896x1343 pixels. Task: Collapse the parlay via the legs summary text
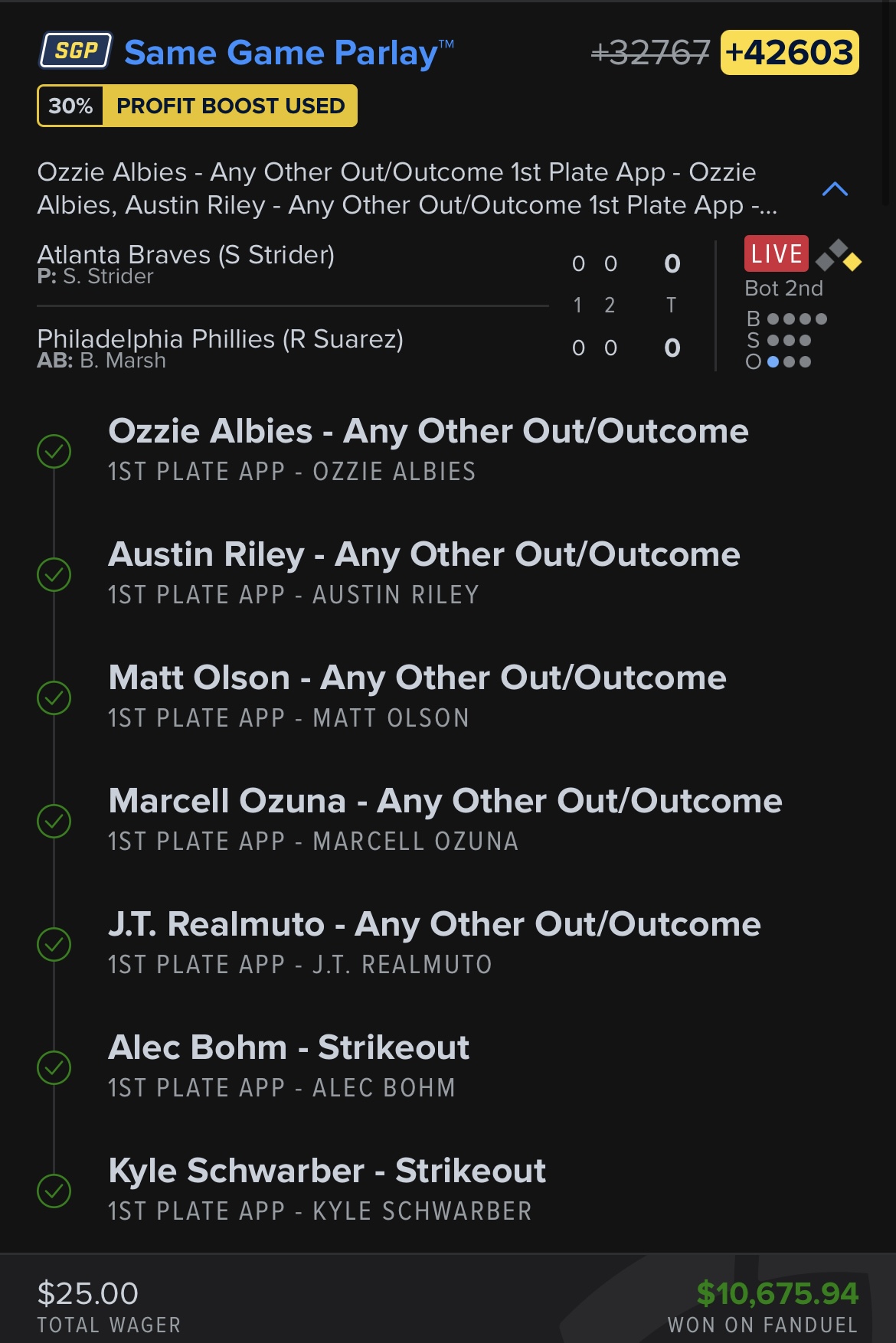pyautogui.click(x=407, y=188)
